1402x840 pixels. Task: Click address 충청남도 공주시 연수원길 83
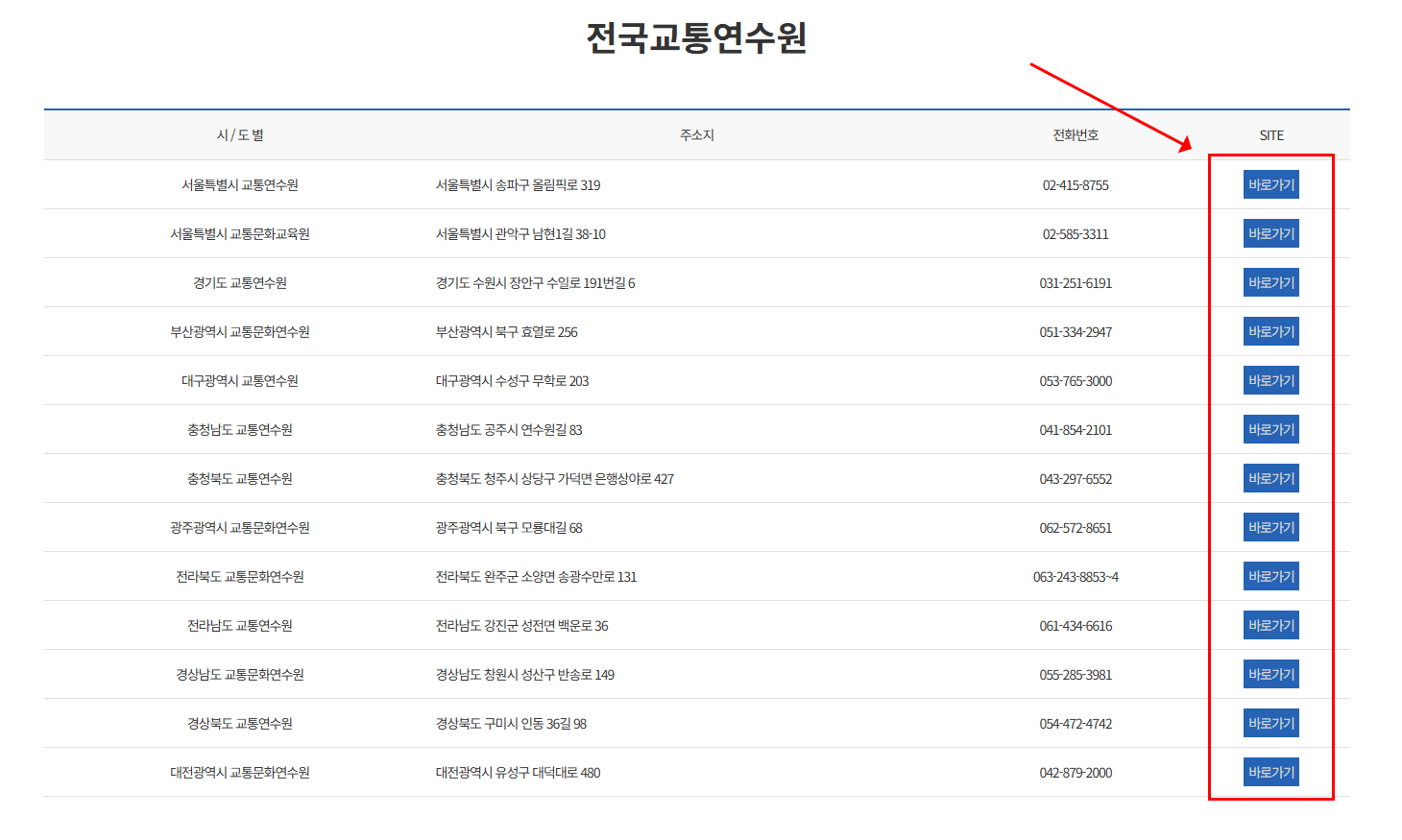[509, 429]
